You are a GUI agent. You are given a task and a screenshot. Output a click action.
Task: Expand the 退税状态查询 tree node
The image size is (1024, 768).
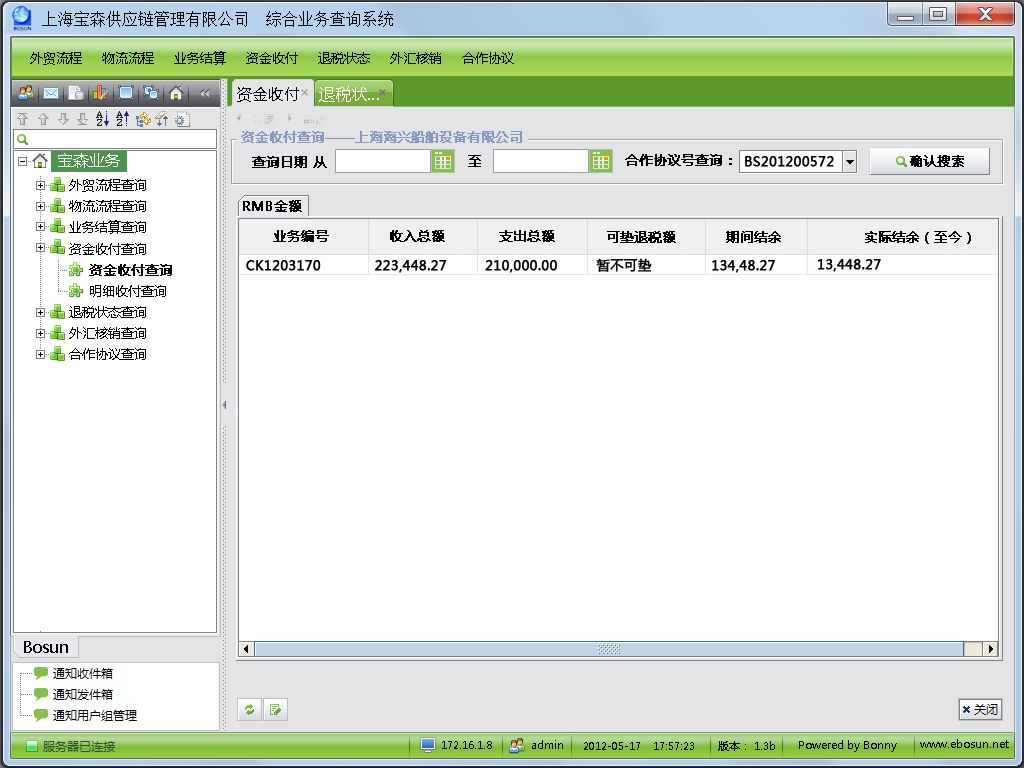41,312
